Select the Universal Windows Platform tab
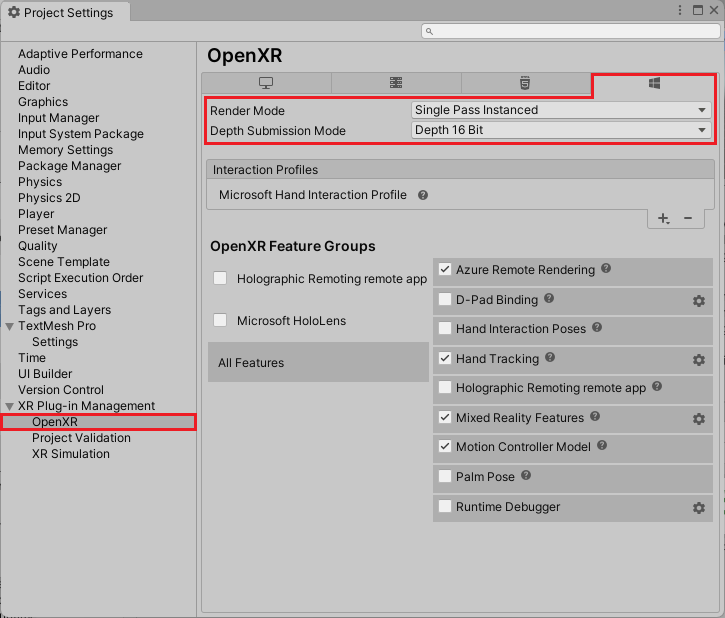The image size is (725, 618). coord(654,83)
